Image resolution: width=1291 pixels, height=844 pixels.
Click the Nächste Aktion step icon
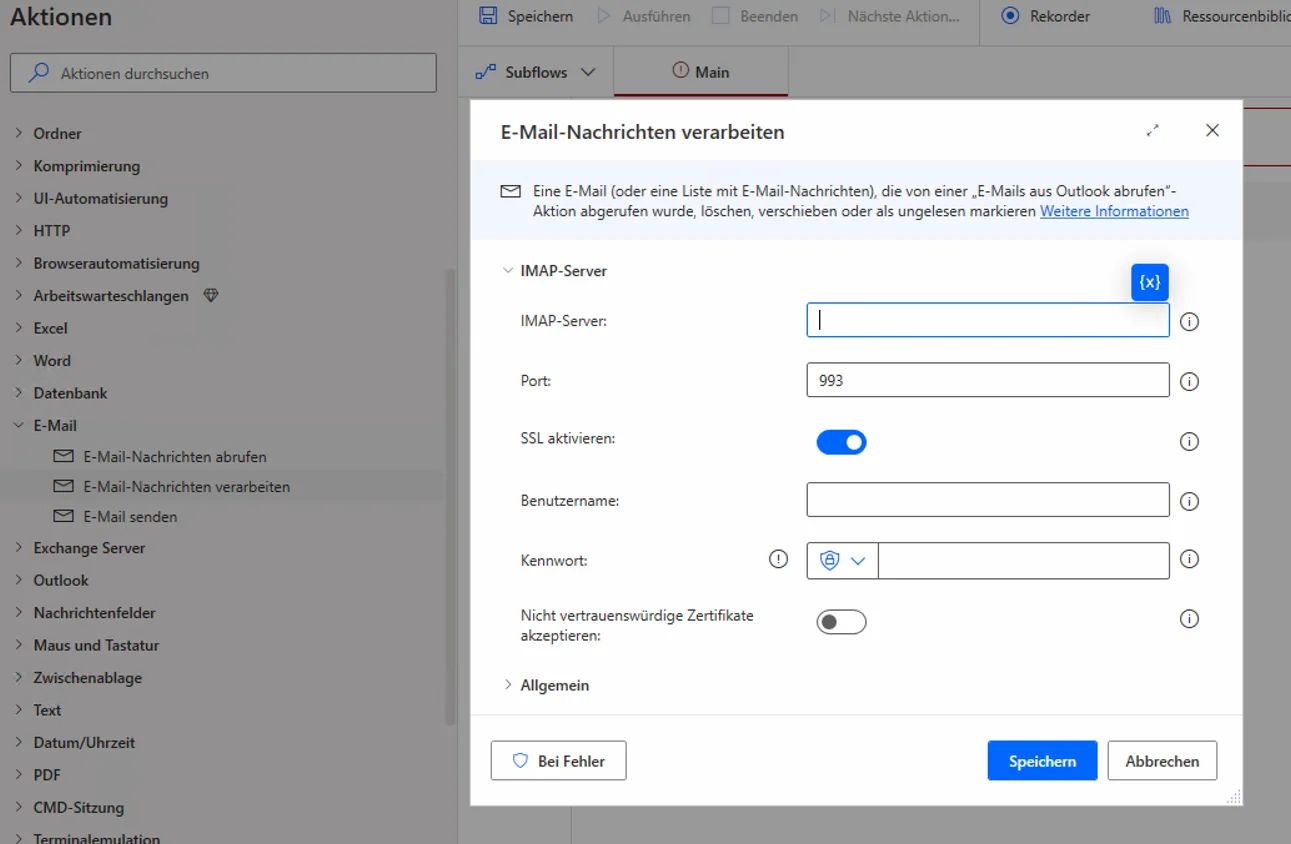tap(828, 16)
